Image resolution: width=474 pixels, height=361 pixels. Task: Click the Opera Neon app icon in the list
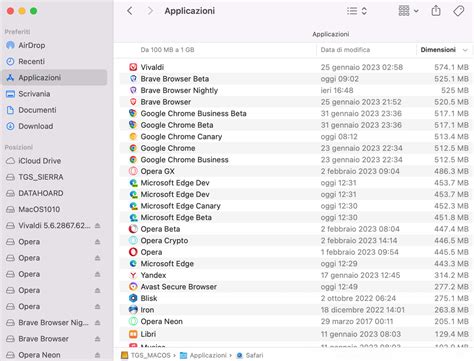(133, 321)
